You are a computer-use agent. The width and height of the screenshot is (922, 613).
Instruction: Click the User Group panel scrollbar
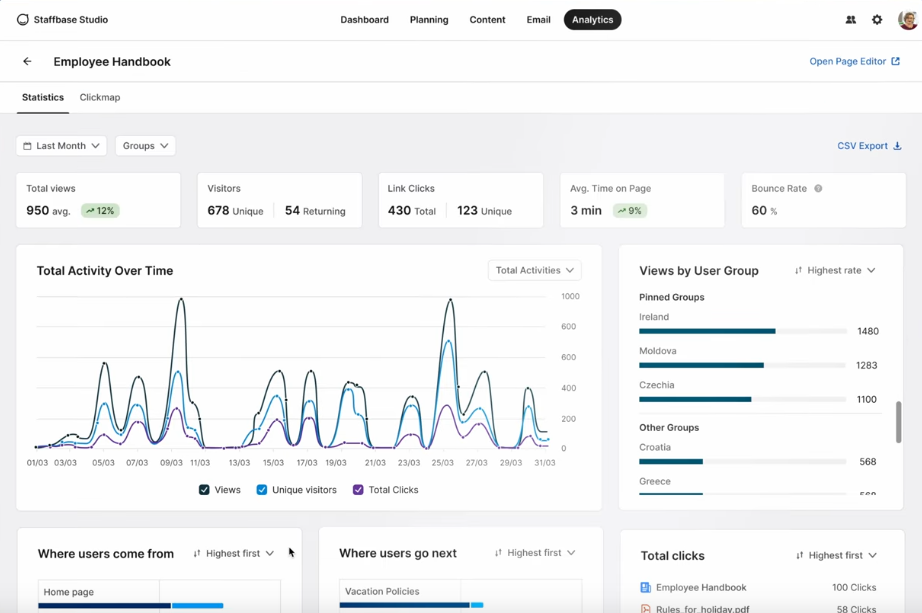[898, 422]
